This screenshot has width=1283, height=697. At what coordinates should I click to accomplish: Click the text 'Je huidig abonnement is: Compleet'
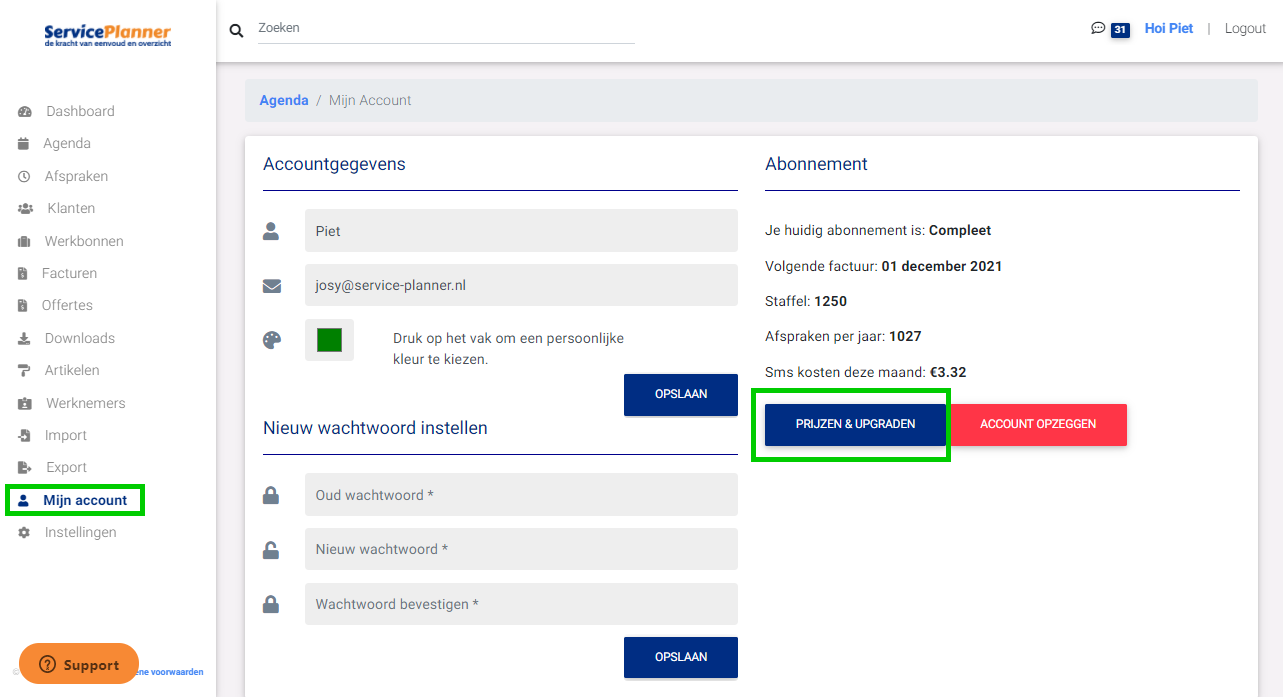[x=878, y=230]
